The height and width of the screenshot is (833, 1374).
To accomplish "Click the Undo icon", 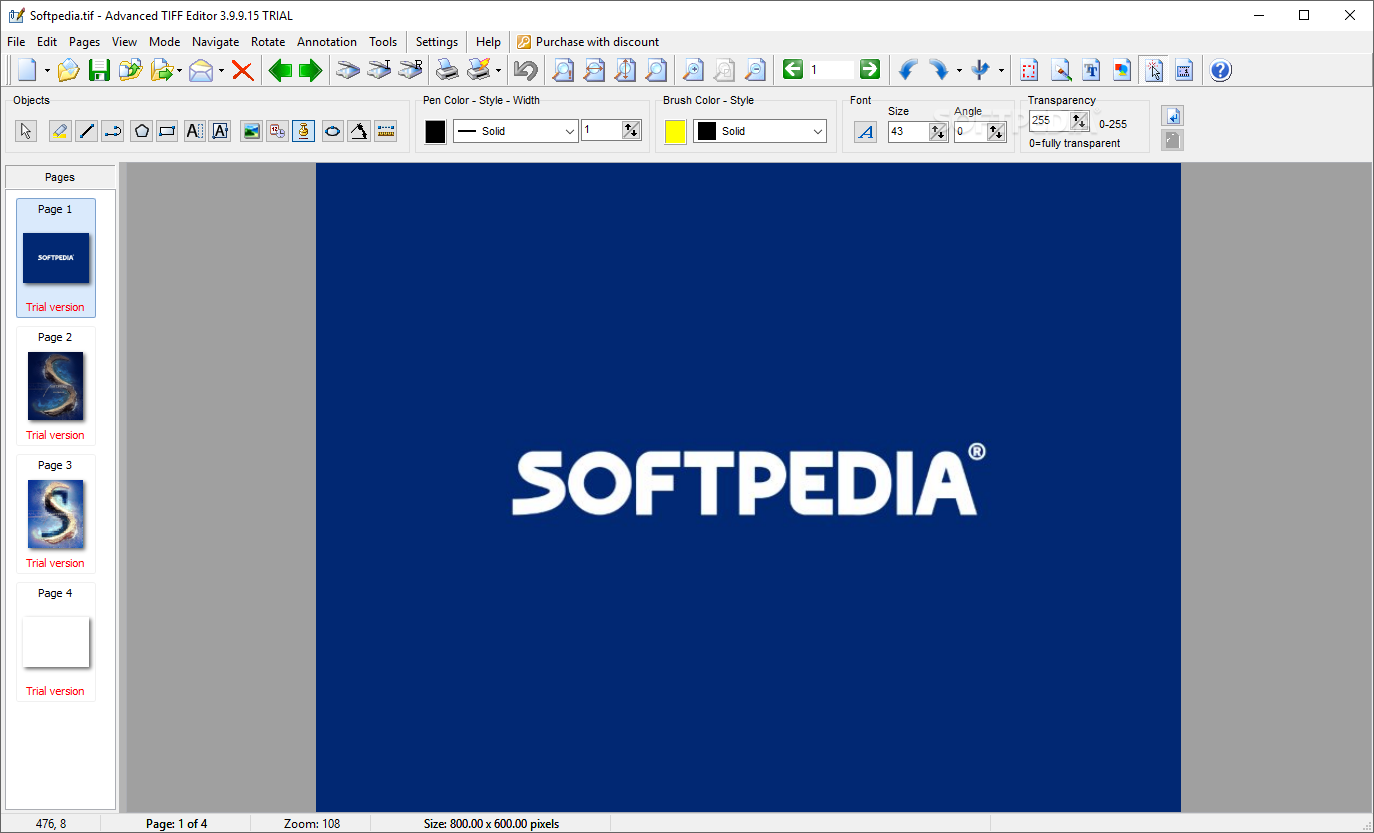I will coord(526,70).
